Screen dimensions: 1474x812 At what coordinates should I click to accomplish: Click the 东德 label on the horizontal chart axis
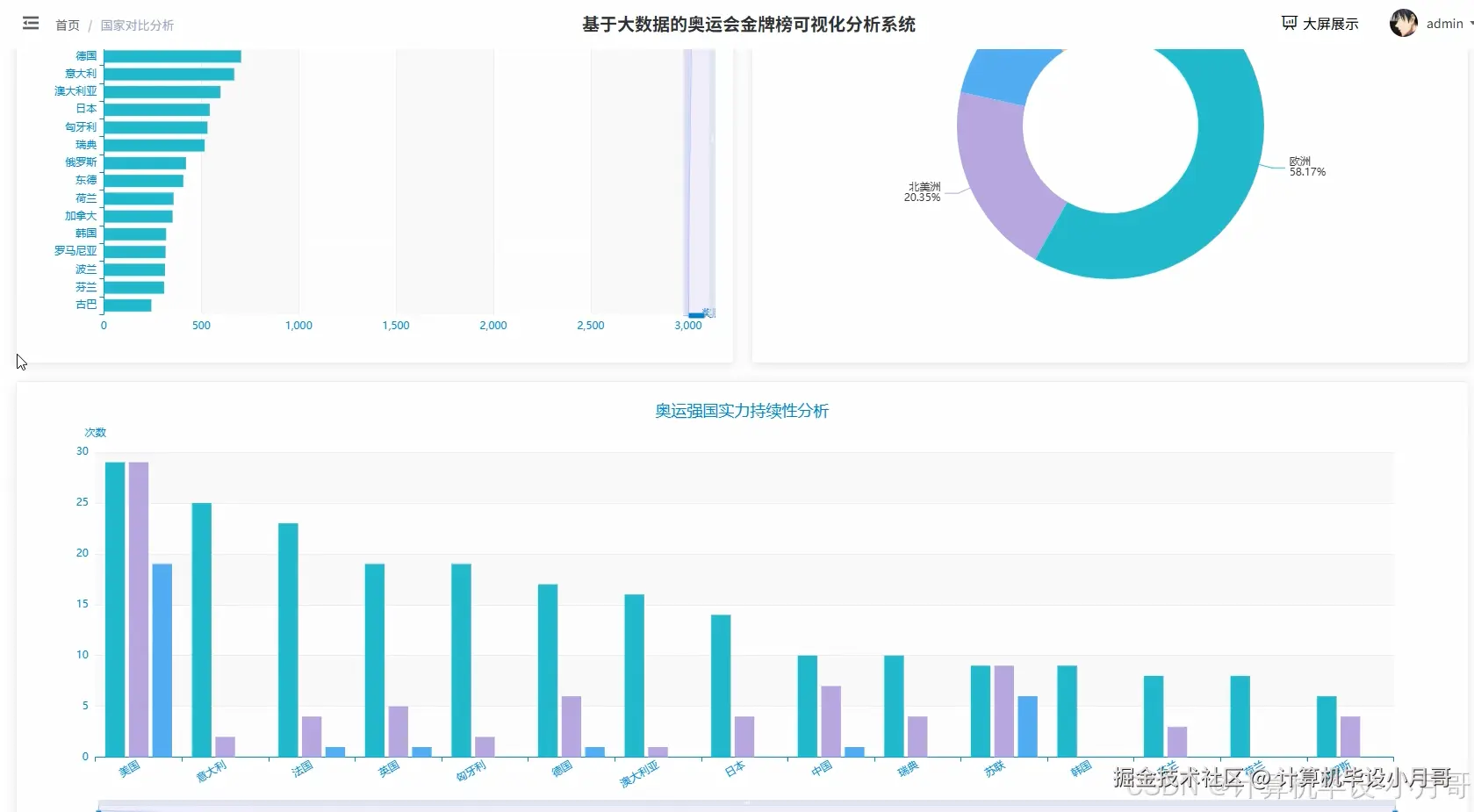86,180
